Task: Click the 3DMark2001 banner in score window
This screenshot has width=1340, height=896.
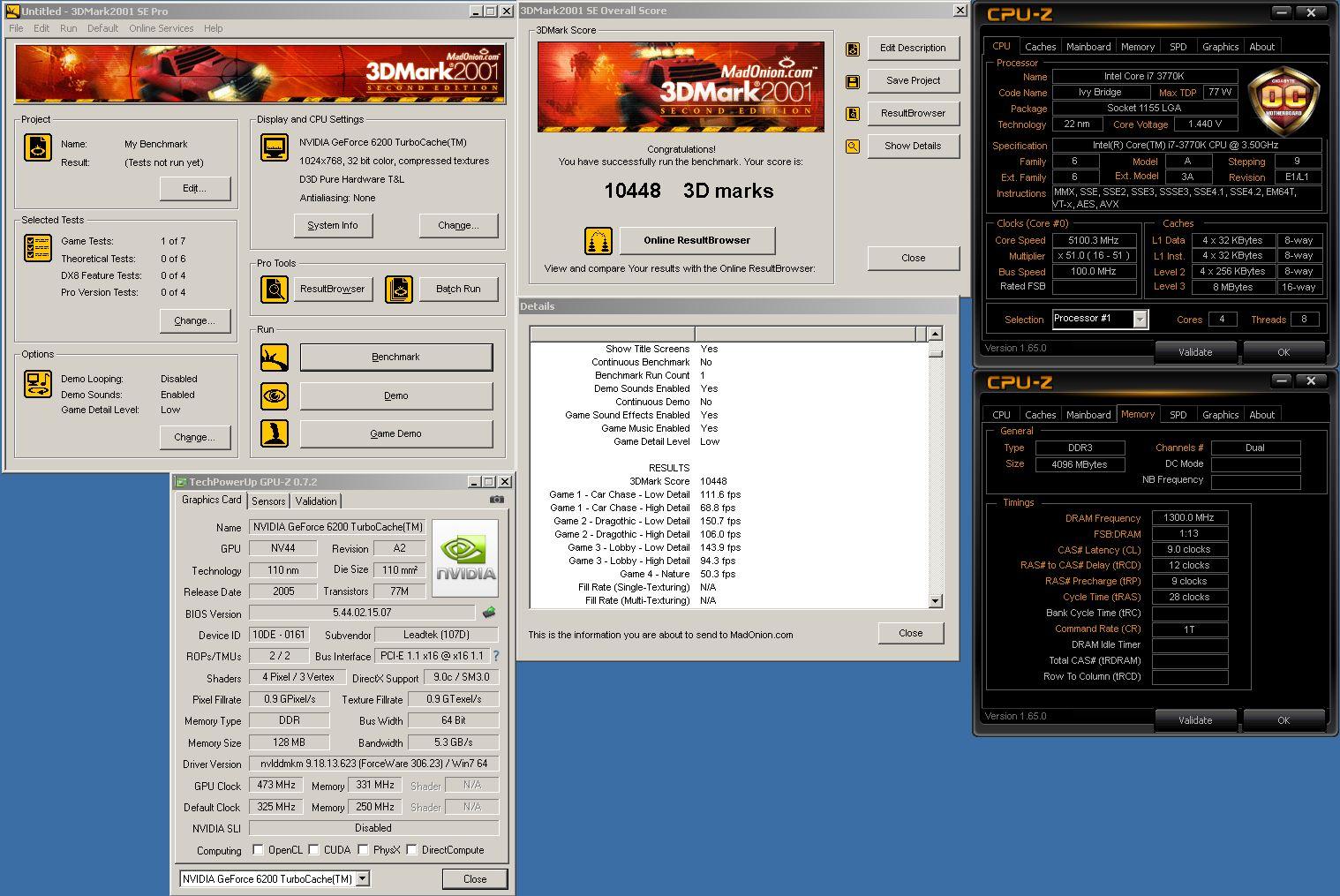Action: 681,87
